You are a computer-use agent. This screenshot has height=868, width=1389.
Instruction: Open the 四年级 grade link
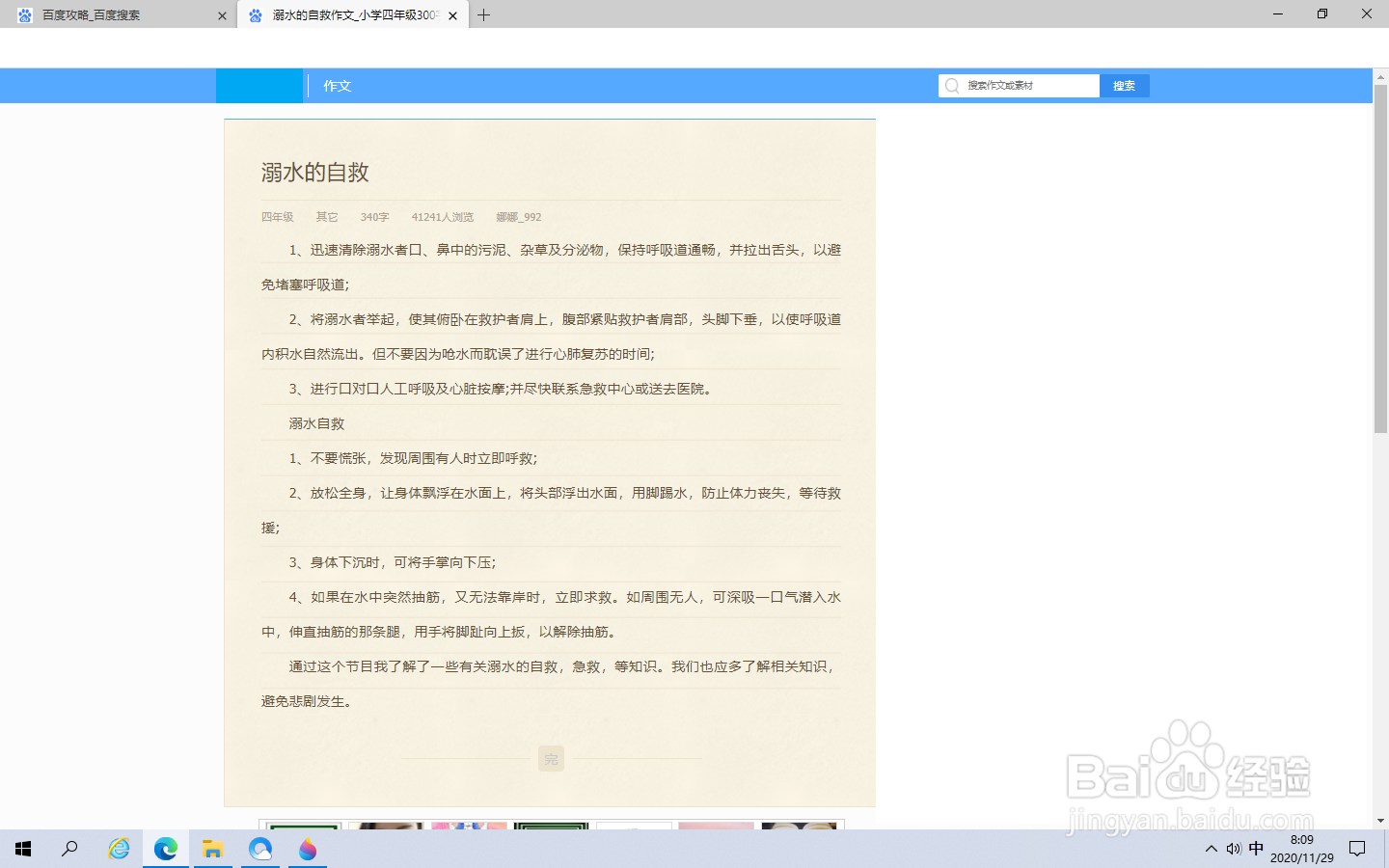[278, 217]
